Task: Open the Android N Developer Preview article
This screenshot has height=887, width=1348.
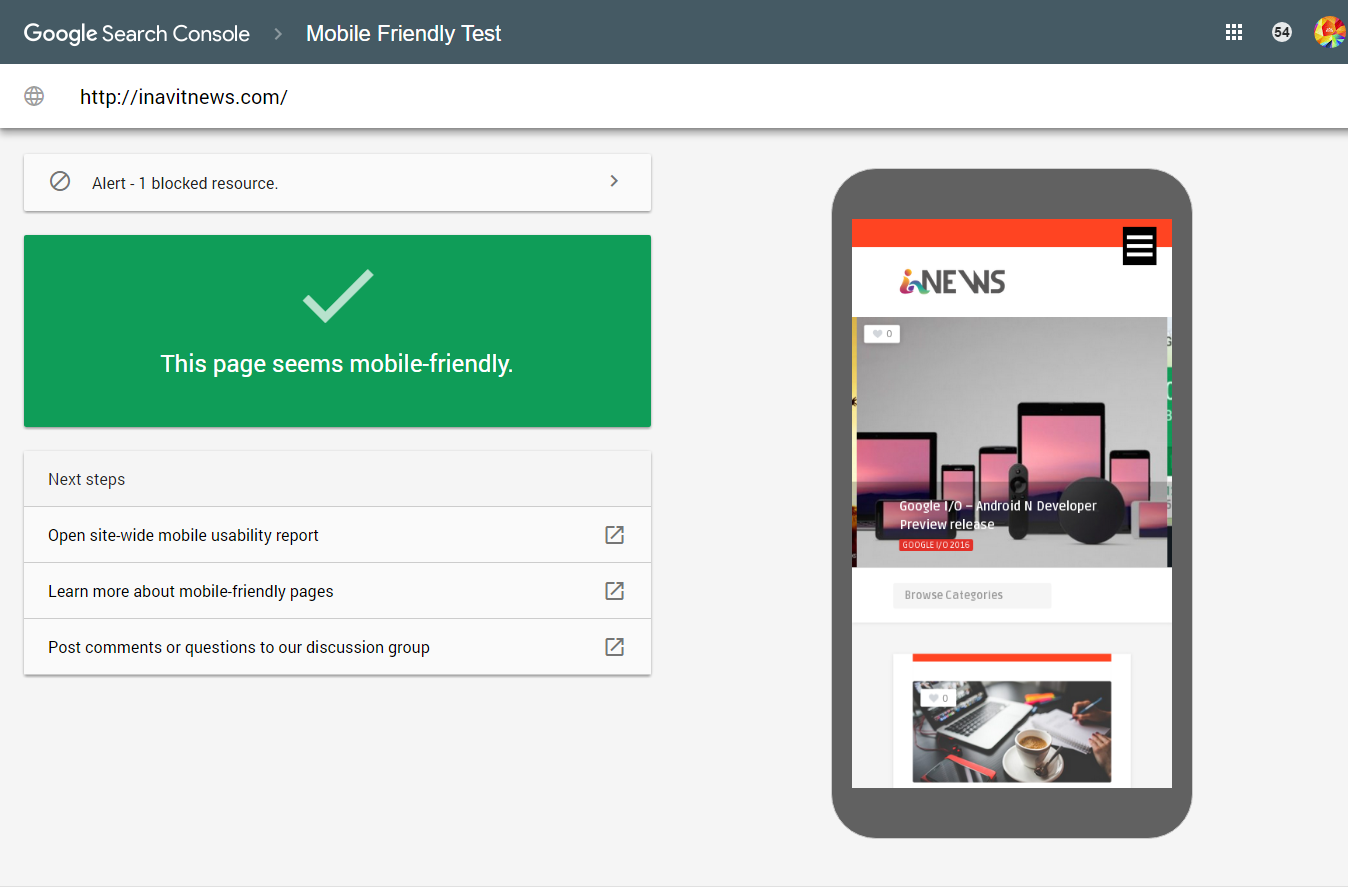Action: (x=997, y=514)
